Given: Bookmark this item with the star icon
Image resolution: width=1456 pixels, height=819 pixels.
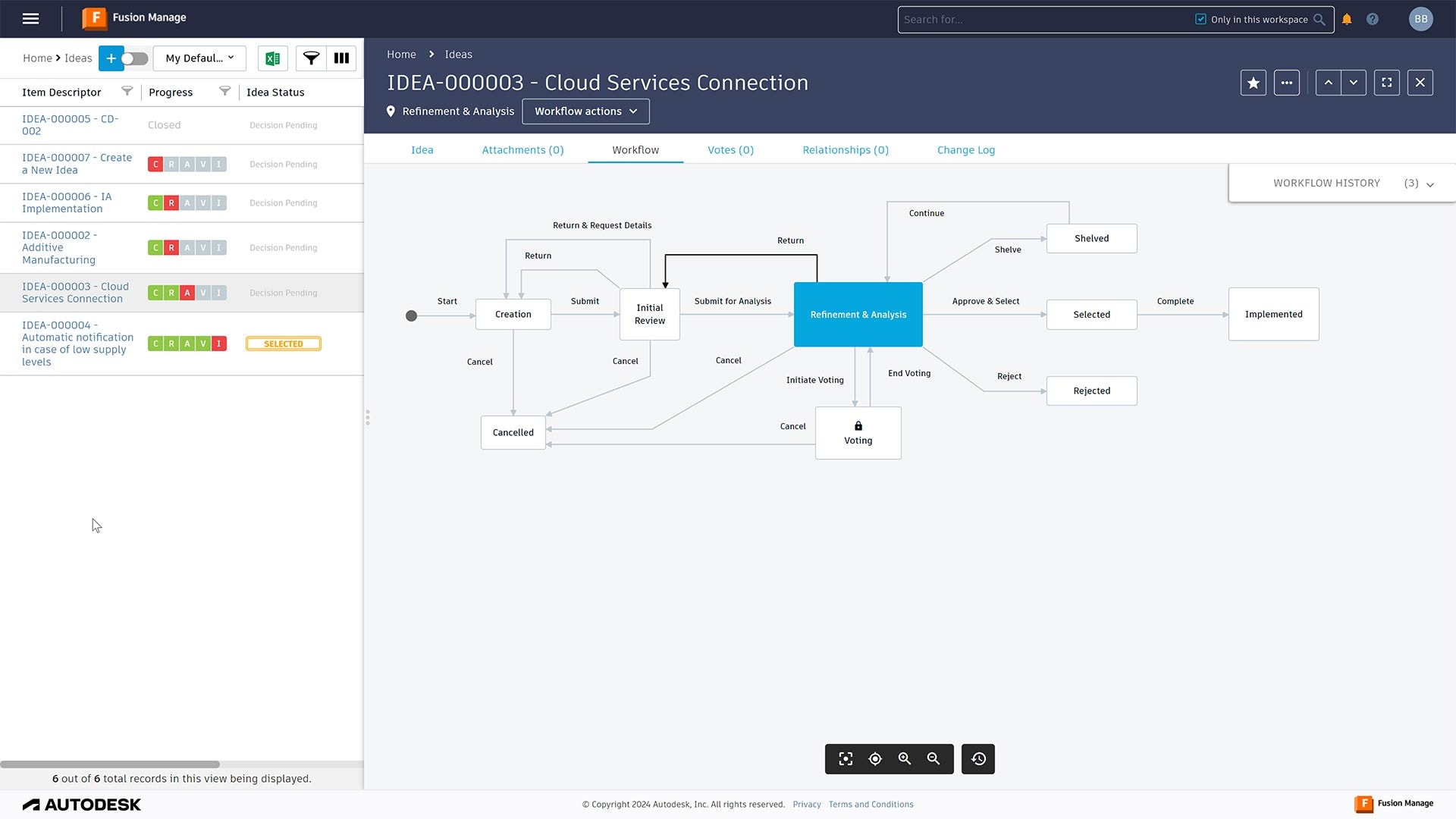Looking at the screenshot, I should (1254, 83).
